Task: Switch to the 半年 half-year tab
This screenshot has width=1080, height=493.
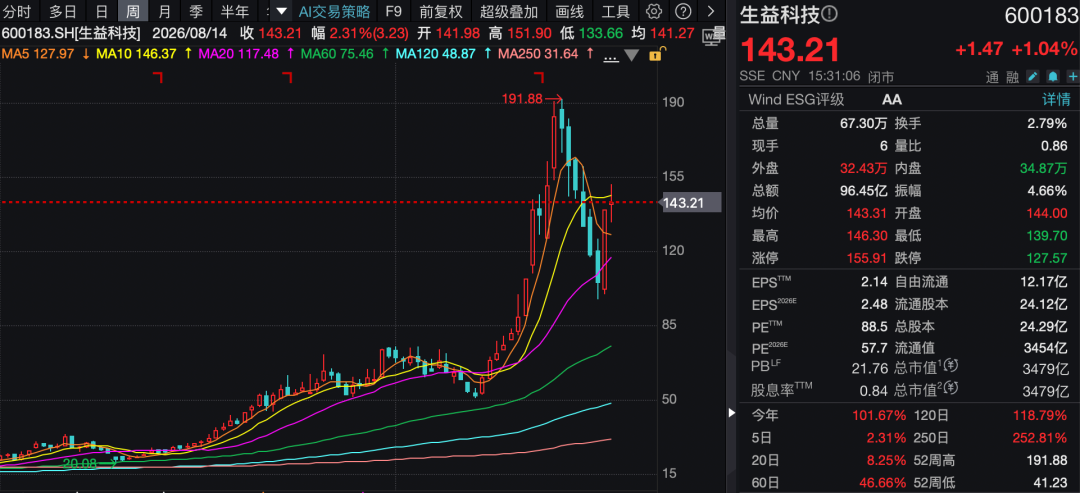Action: click(235, 12)
